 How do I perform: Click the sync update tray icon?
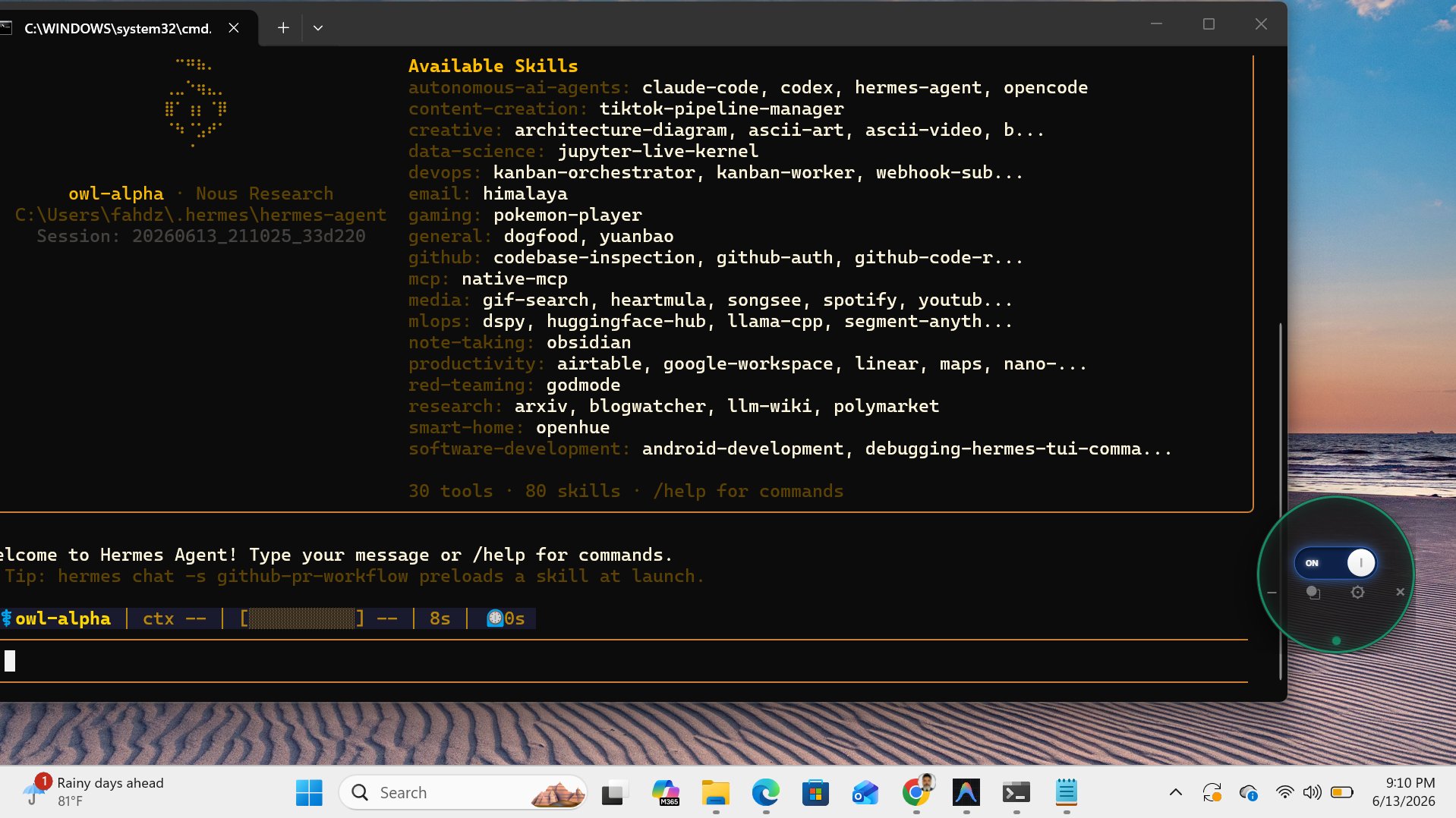tap(1212, 793)
